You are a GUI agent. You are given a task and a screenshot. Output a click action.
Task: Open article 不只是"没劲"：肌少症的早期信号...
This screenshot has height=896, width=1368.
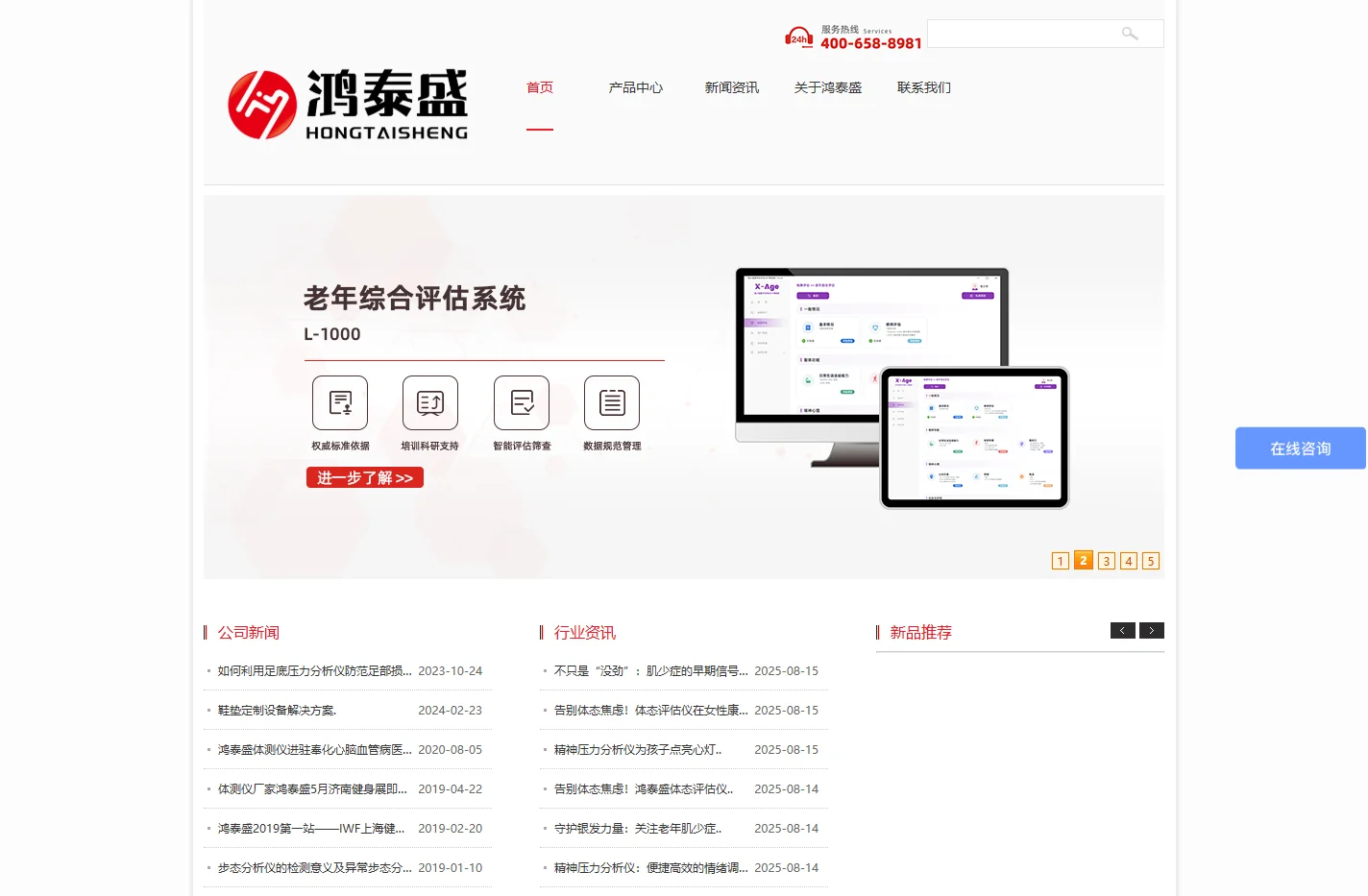(x=651, y=671)
